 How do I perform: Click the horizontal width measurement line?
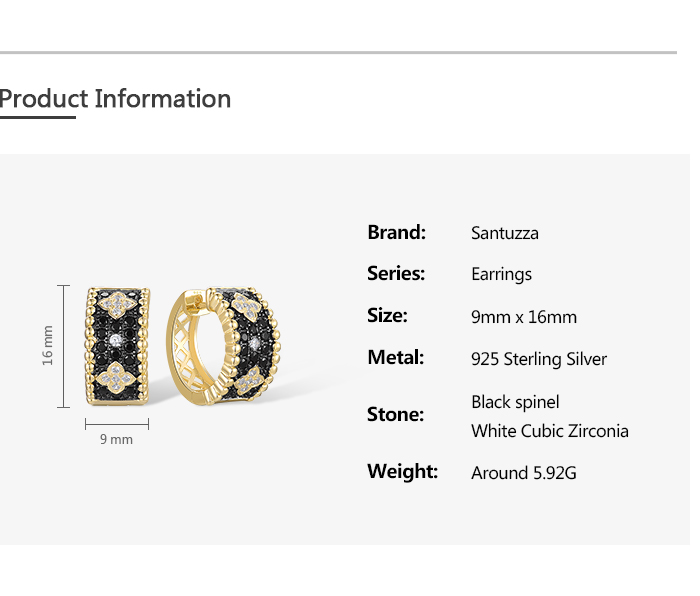[117, 424]
